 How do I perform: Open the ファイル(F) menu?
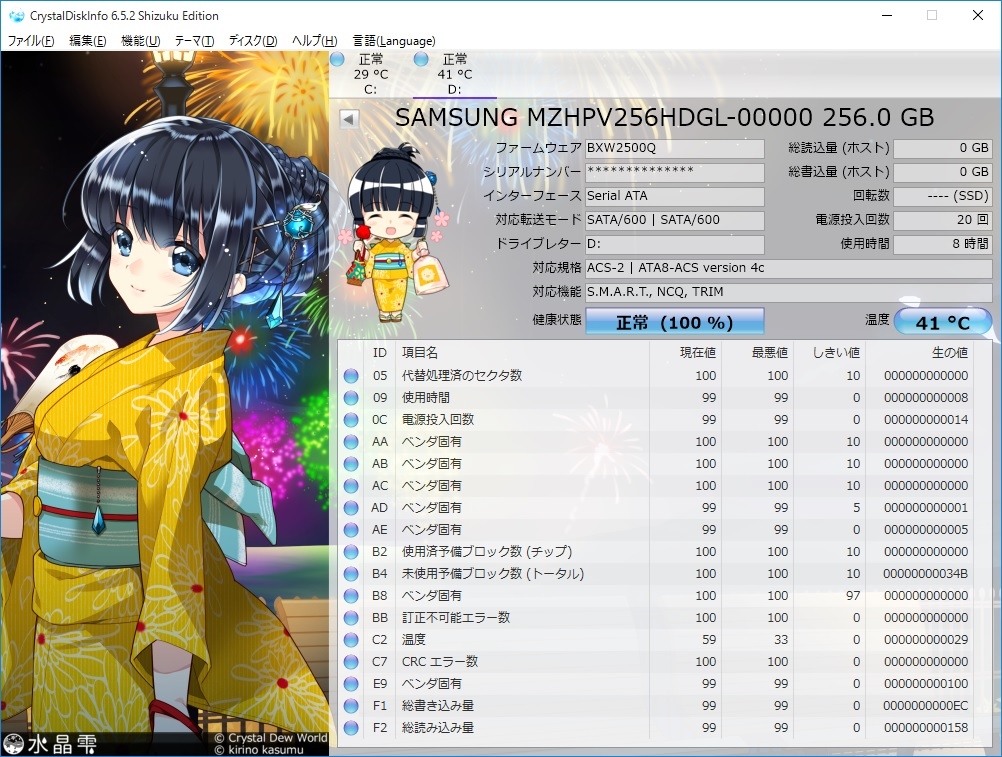click(31, 41)
